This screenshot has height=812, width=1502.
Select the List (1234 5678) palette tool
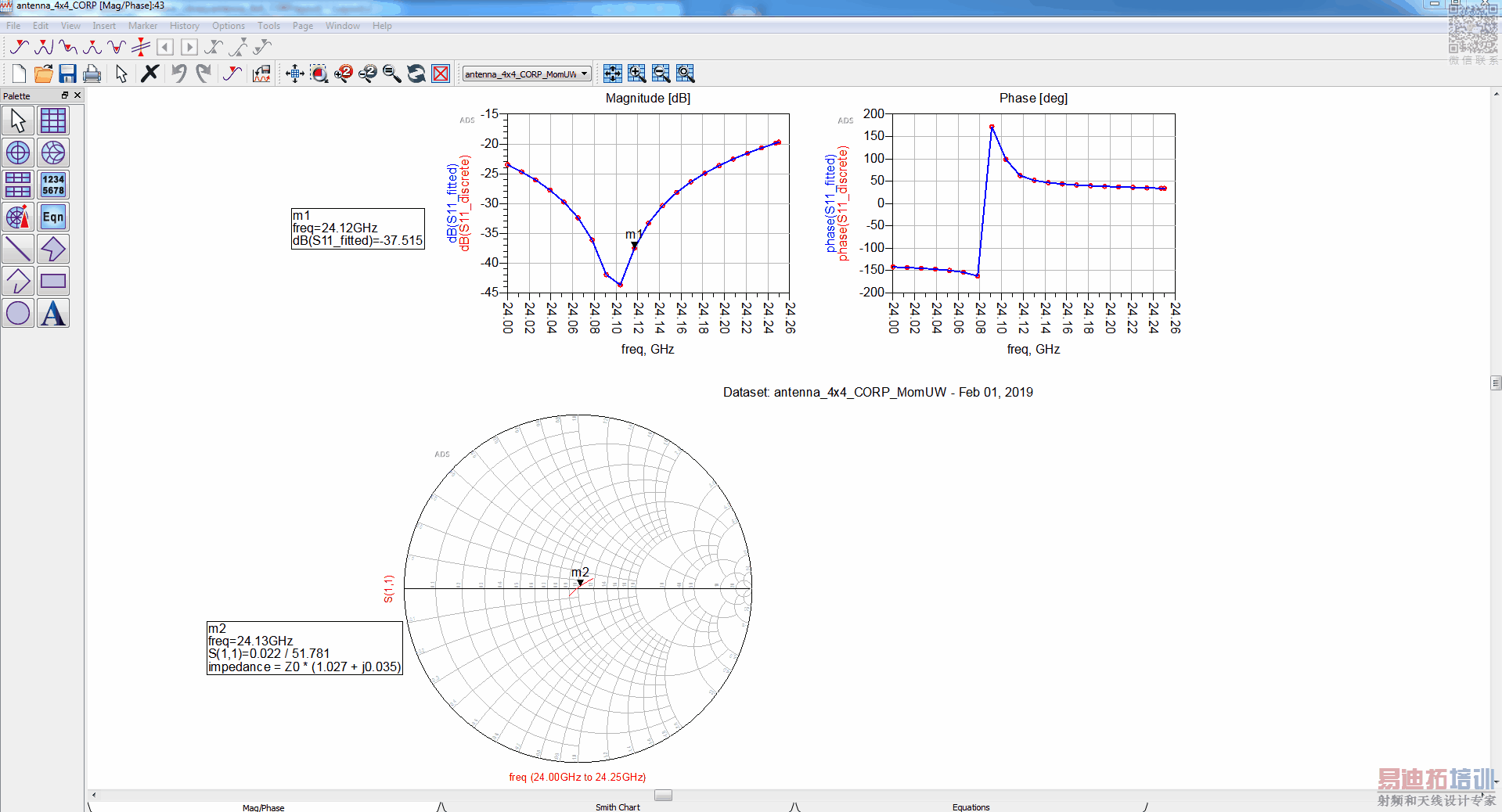pyautogui.click(x=53, y=185)
